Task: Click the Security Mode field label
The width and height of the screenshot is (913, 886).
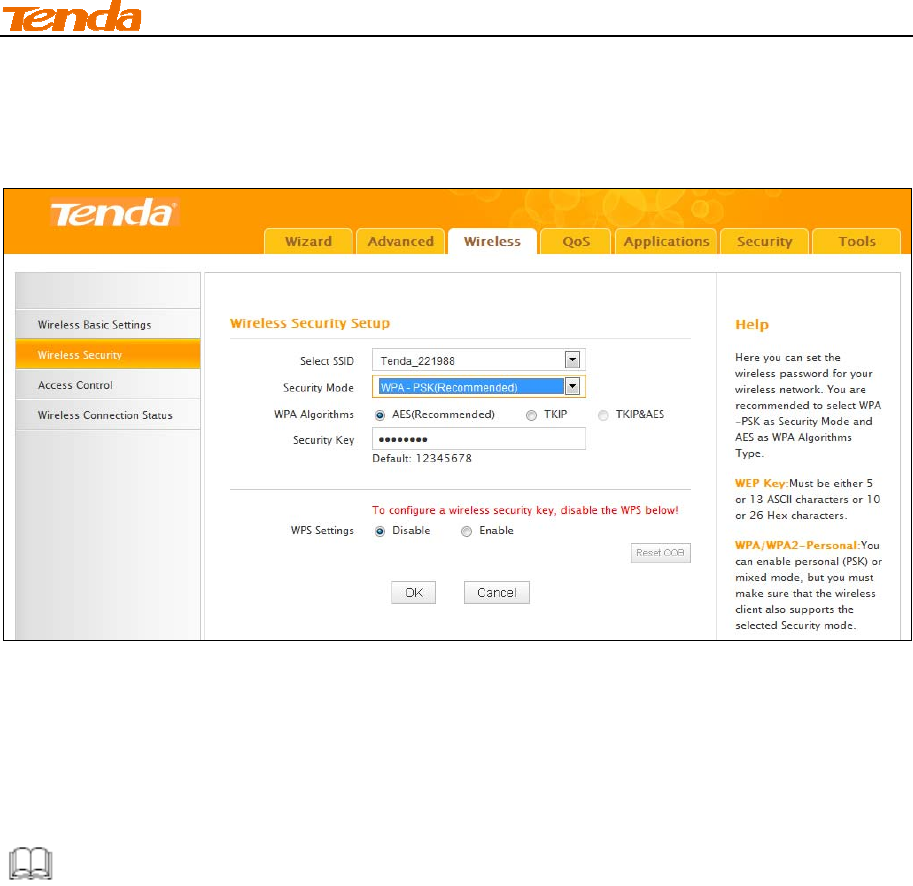Action: [318, 388]
